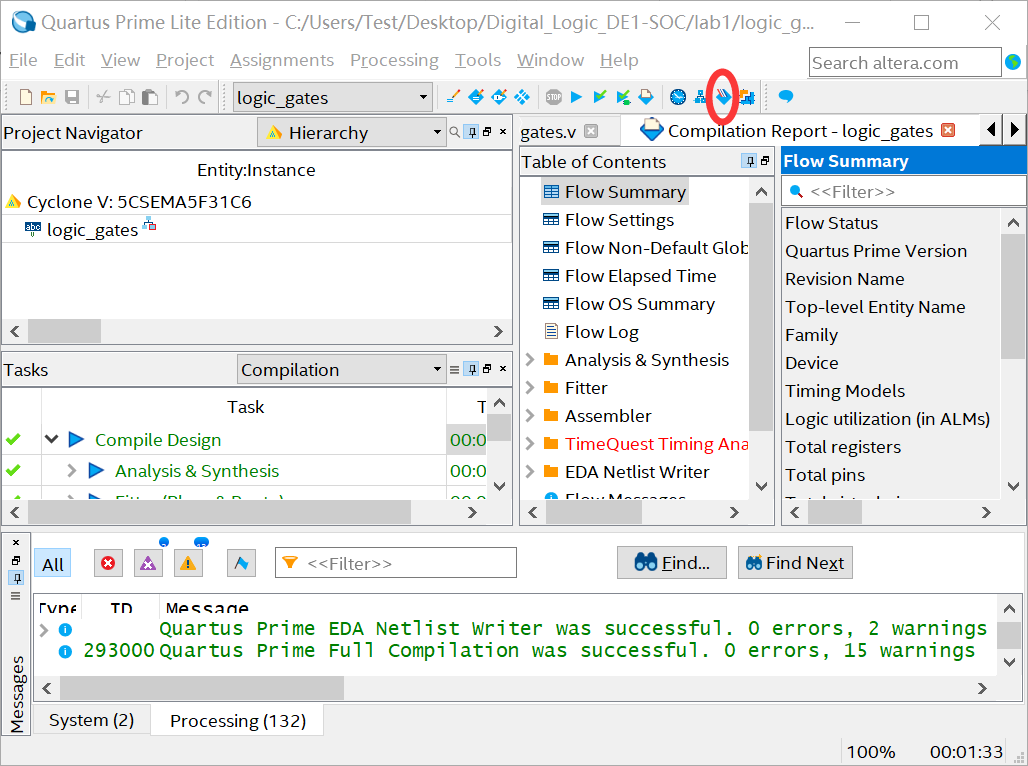Cut selection with the scissors icon

point(103,97)
